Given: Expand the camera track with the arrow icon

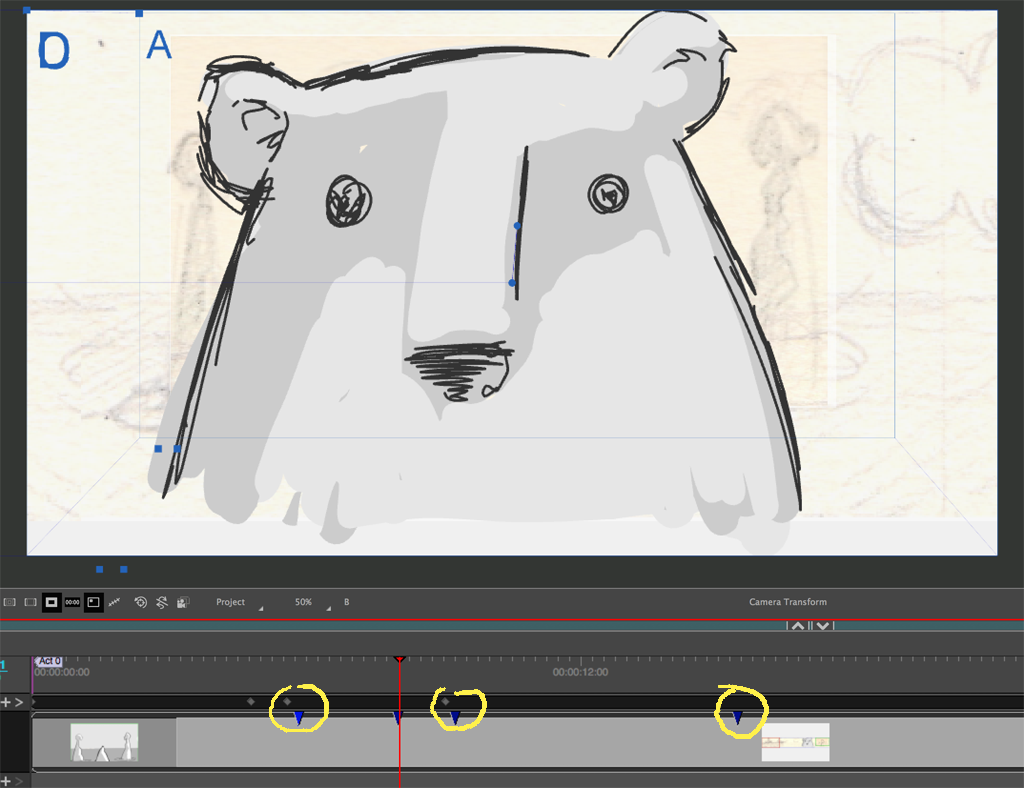Looking at the screenshot, I should [x=19, y=702].
